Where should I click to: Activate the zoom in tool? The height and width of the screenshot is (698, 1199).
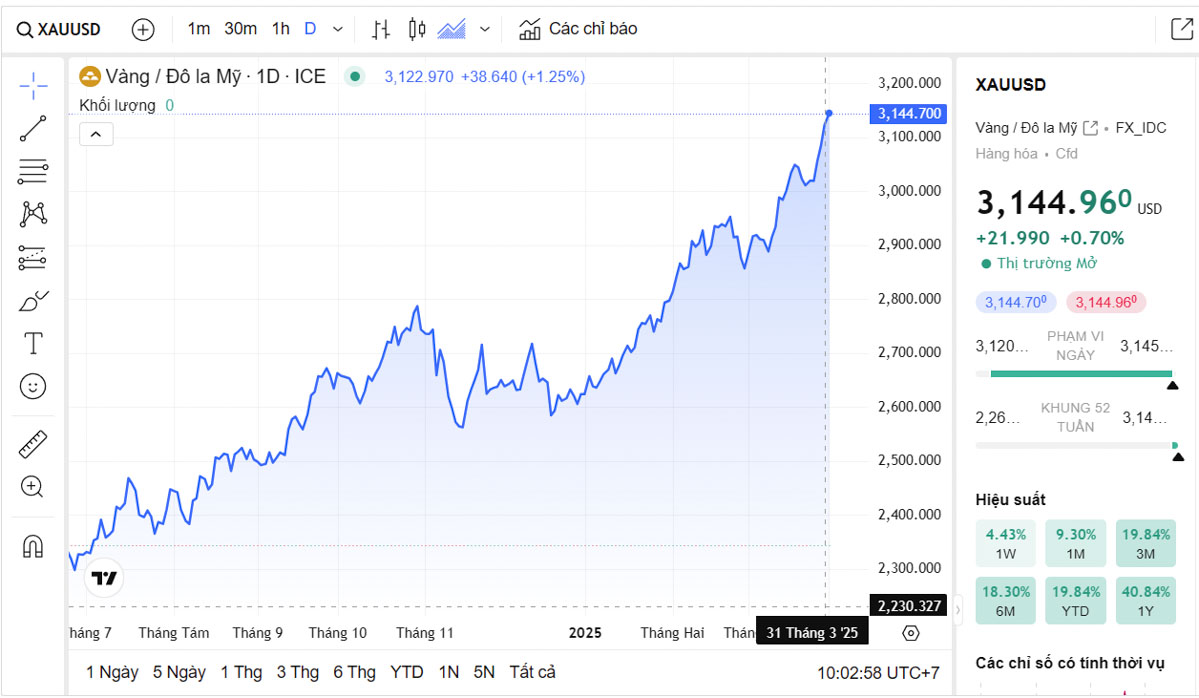pyautogui.click(x=33, y=487)
